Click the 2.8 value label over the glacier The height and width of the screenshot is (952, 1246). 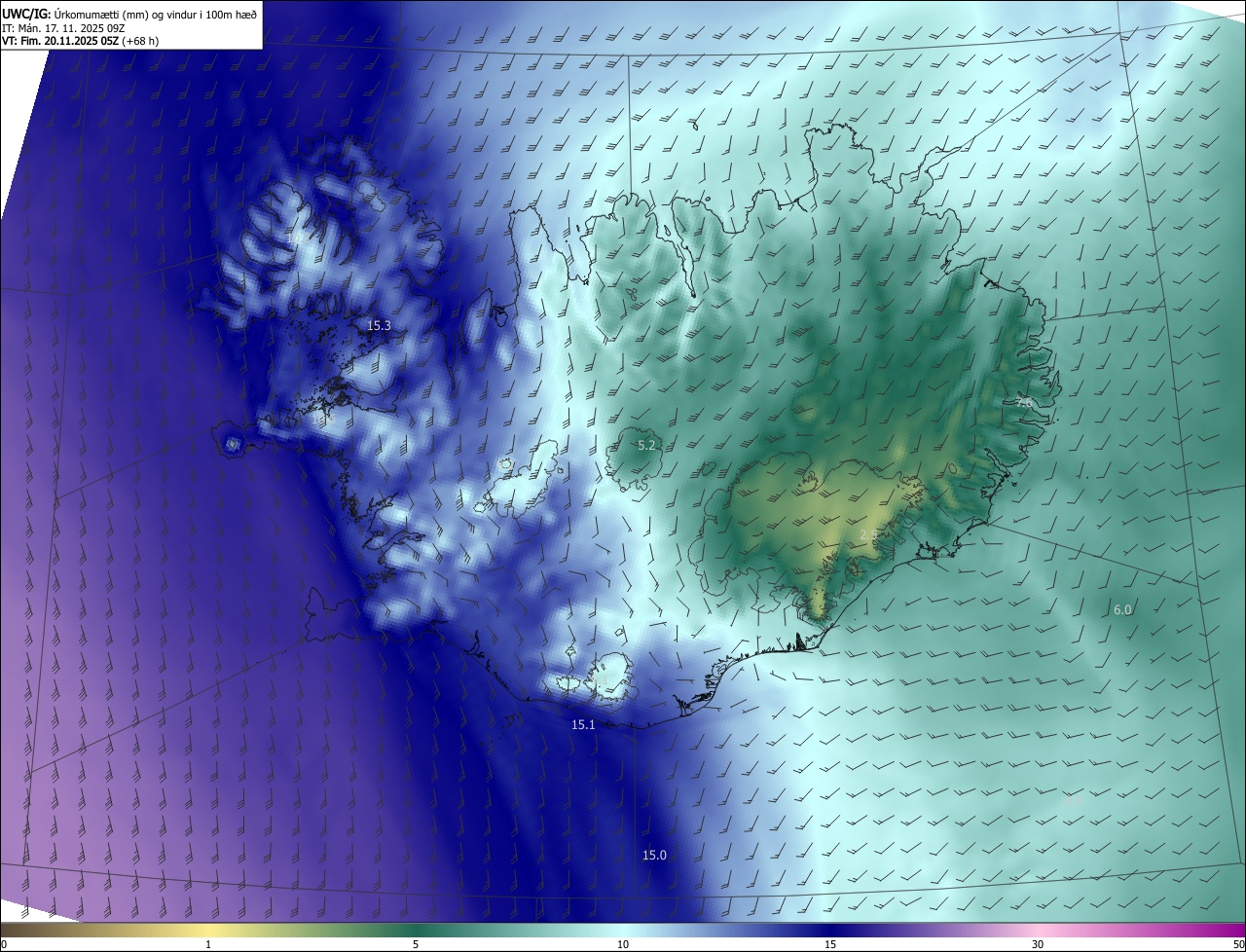869,534
